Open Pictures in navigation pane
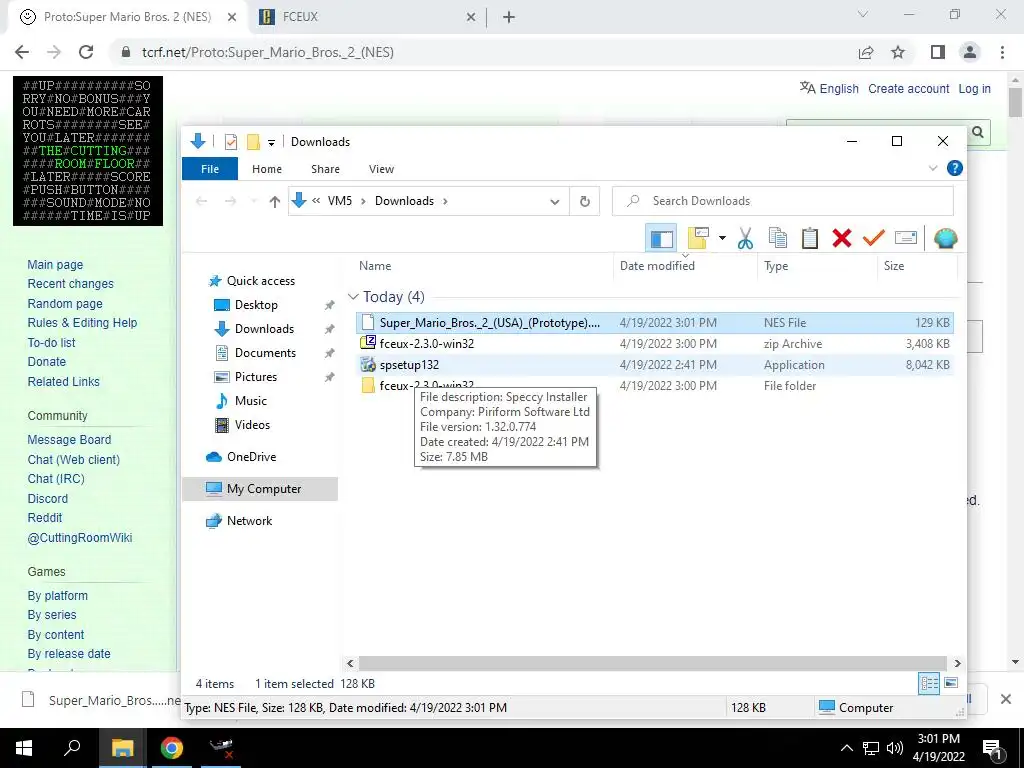 [255, 377]
